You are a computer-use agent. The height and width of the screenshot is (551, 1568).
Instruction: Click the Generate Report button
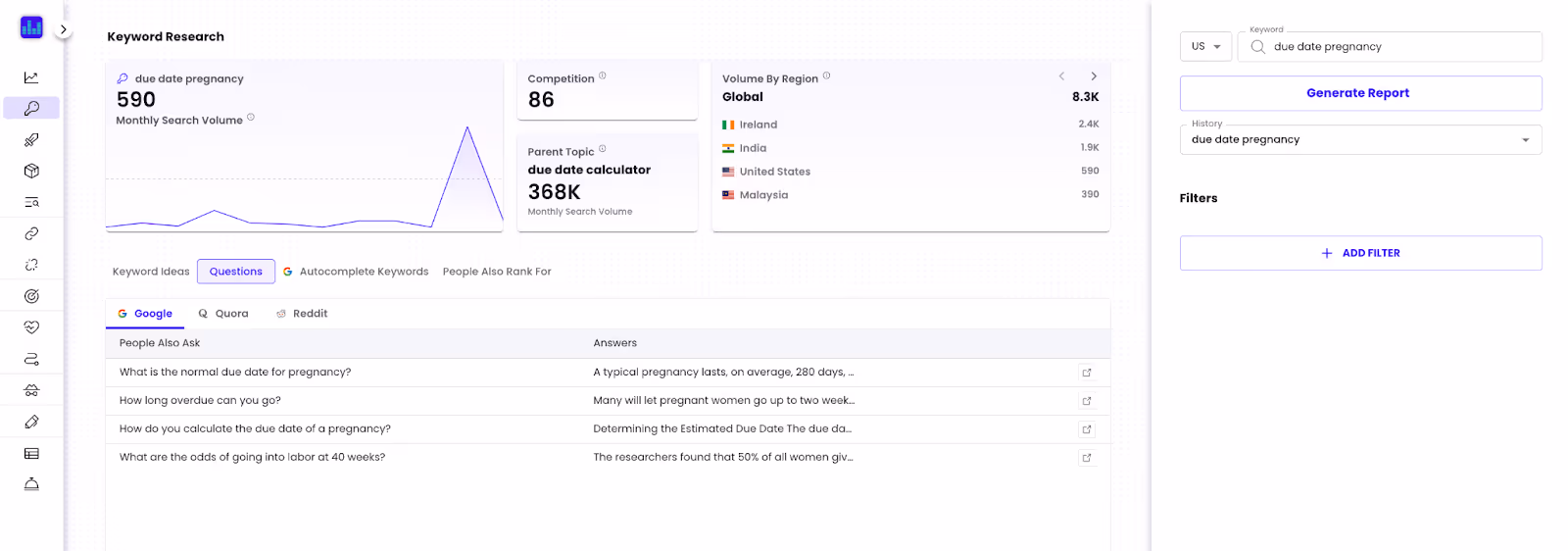pyautogui.click(x=1360, y=93)
